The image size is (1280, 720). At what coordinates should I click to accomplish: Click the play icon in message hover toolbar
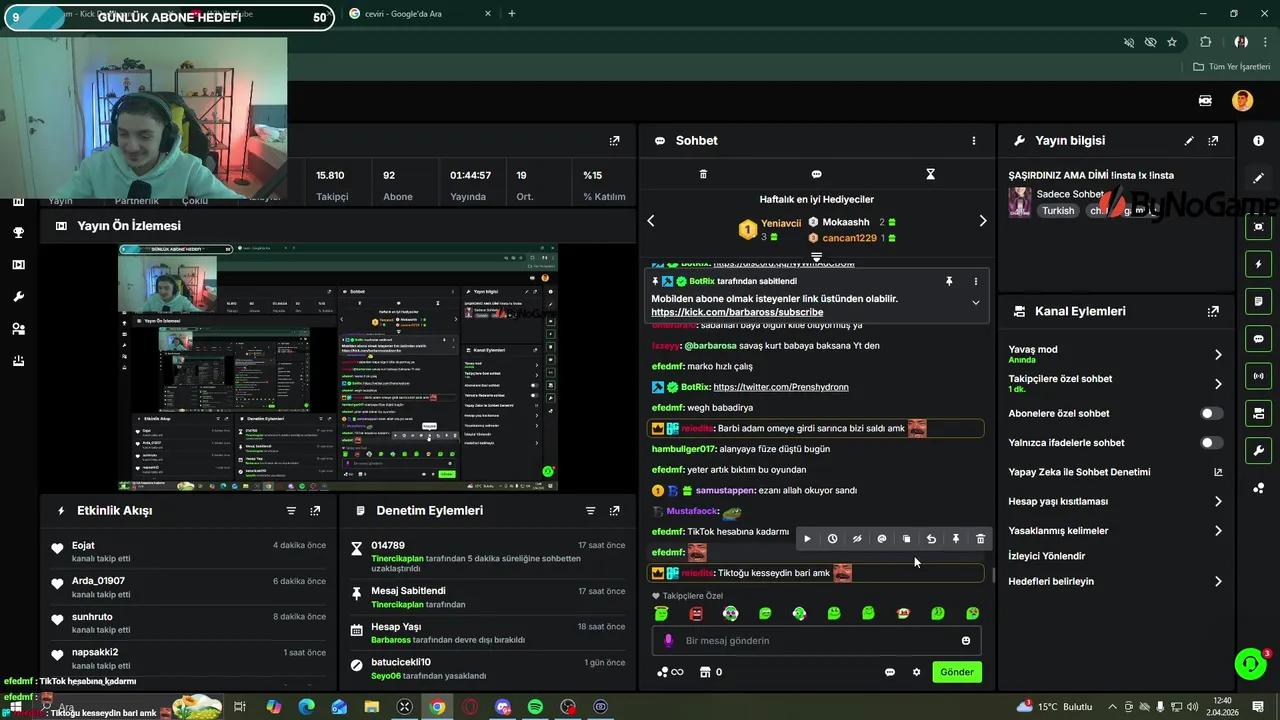[x=807, y=539]
